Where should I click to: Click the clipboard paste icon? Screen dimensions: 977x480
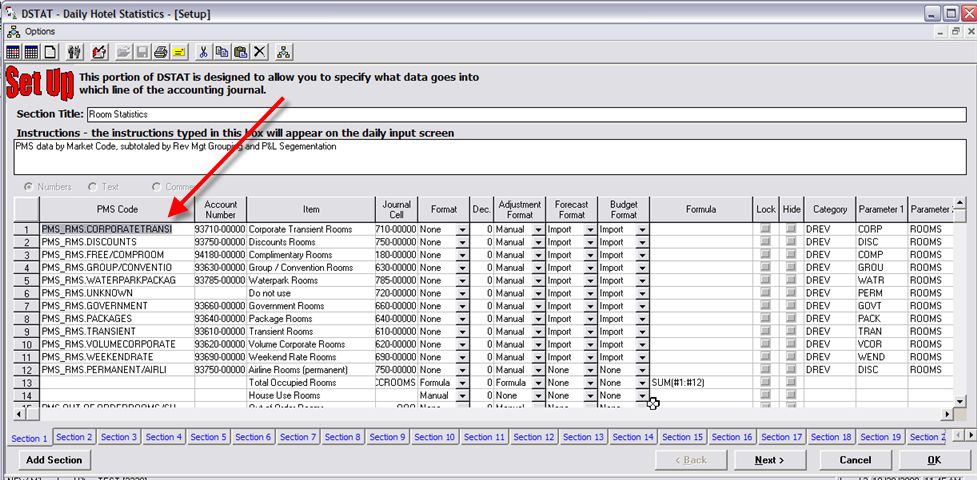pyautogui.click(x=241, y=52)
